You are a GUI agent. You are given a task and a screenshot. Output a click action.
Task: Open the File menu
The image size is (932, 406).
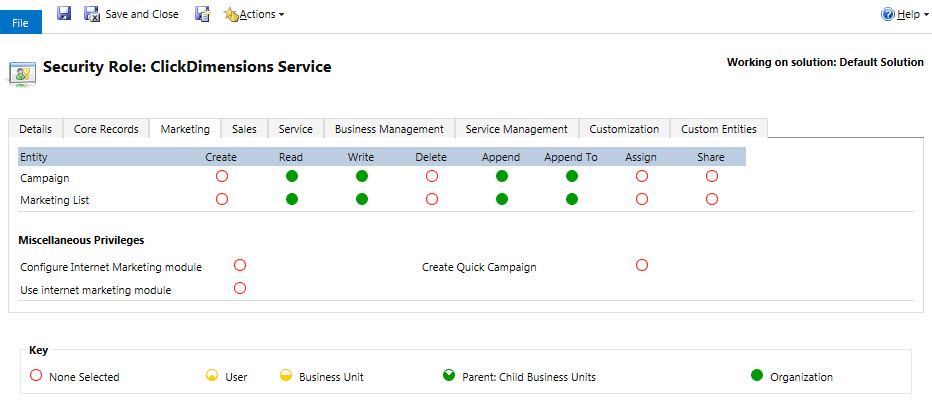tap(20, 23)
